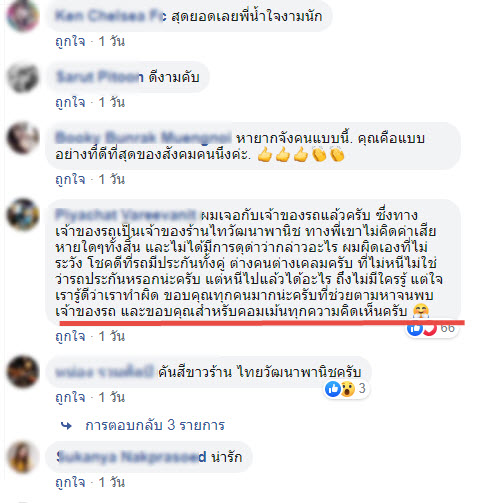Click the reply arrow icon beside การตอบกลับ 3 รายการ
Image resolution: width=481 pixels, height=503 pixels.
click(x=66, y=426)
